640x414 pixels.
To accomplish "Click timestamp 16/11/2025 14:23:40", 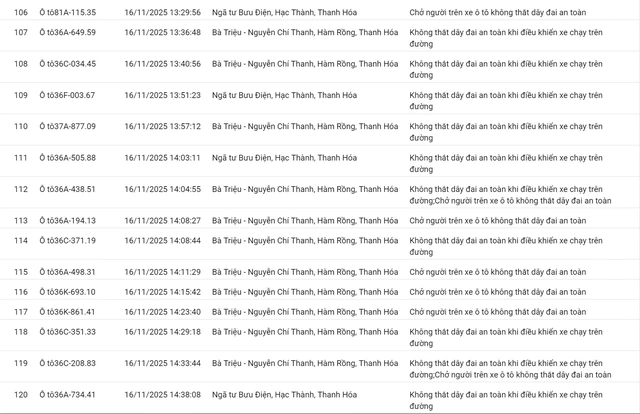I will [x=163, y=312].
